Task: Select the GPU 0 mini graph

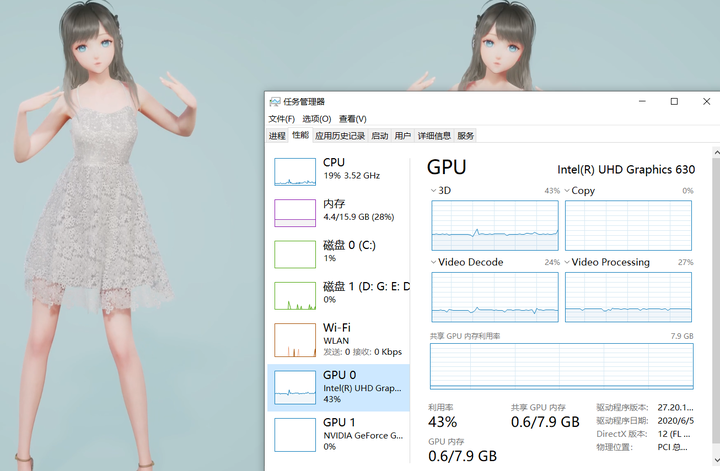Action: coord(295,387)
